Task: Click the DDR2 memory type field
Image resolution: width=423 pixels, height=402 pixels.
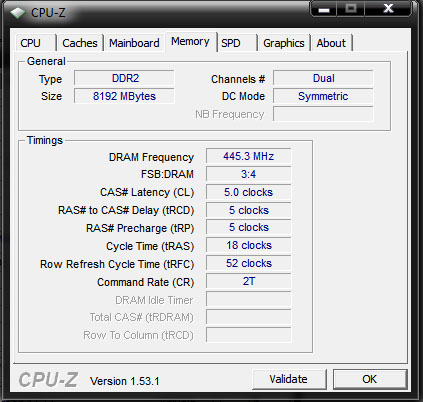Action: (x=124, y=78)
